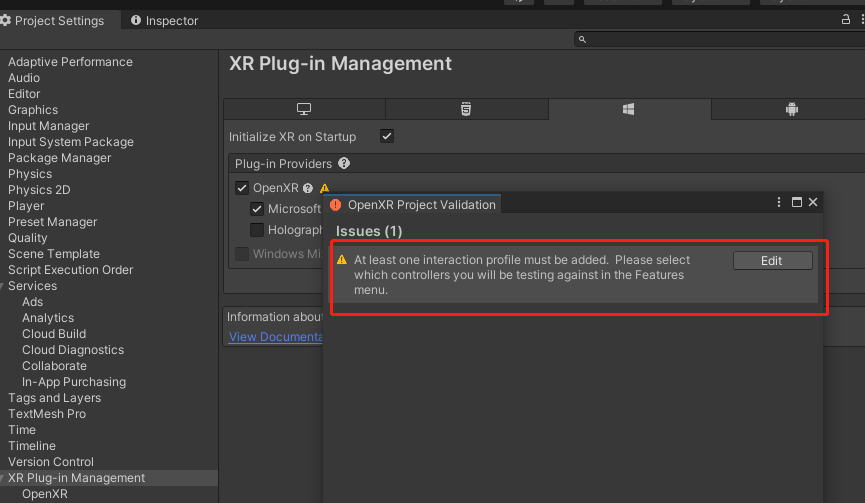Collapse the Services section
This screenshot has width=865, height=503.
pos(2,286)
